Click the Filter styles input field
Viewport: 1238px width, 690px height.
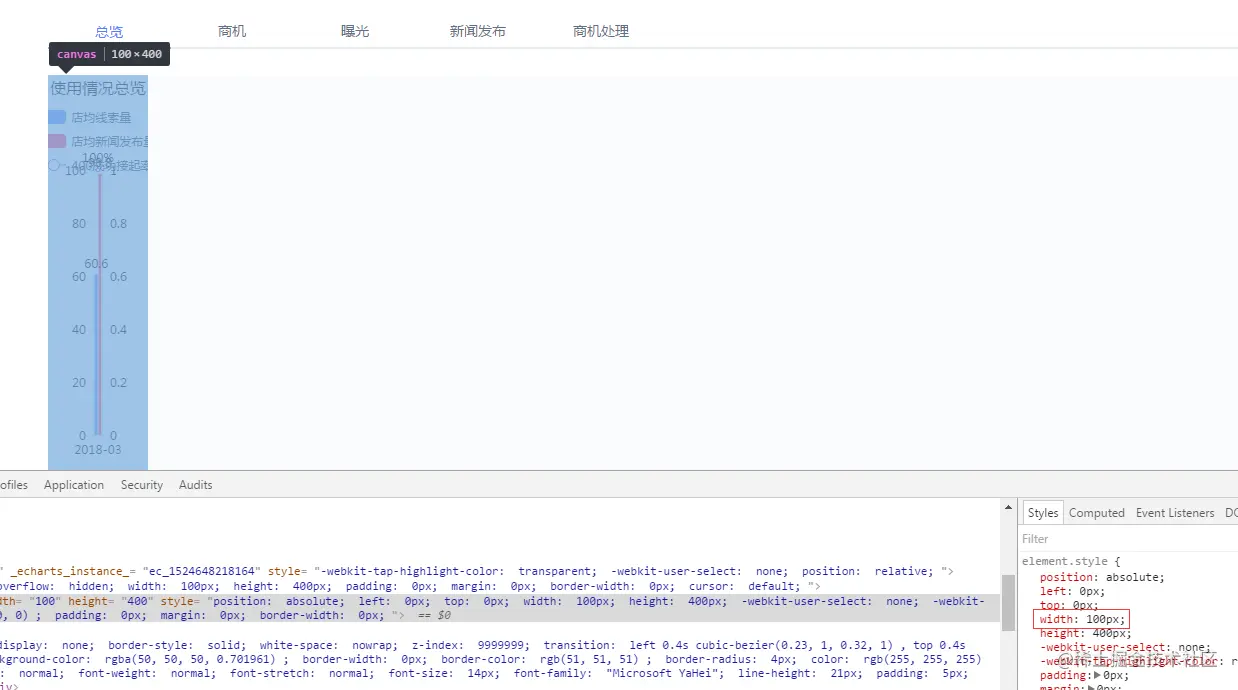point(1128,539)
